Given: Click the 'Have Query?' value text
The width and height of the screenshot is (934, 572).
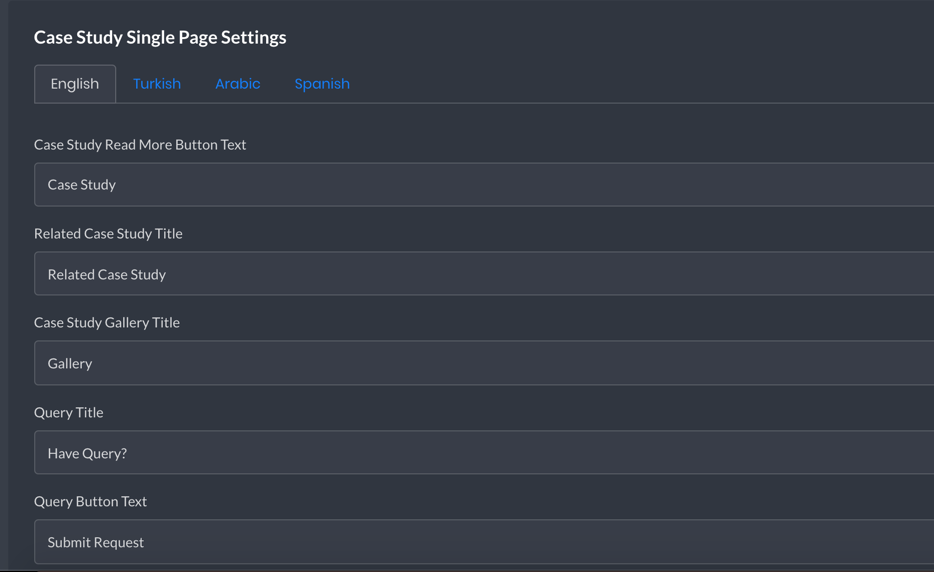Looking at the screenshot, I should click(87, 453).
